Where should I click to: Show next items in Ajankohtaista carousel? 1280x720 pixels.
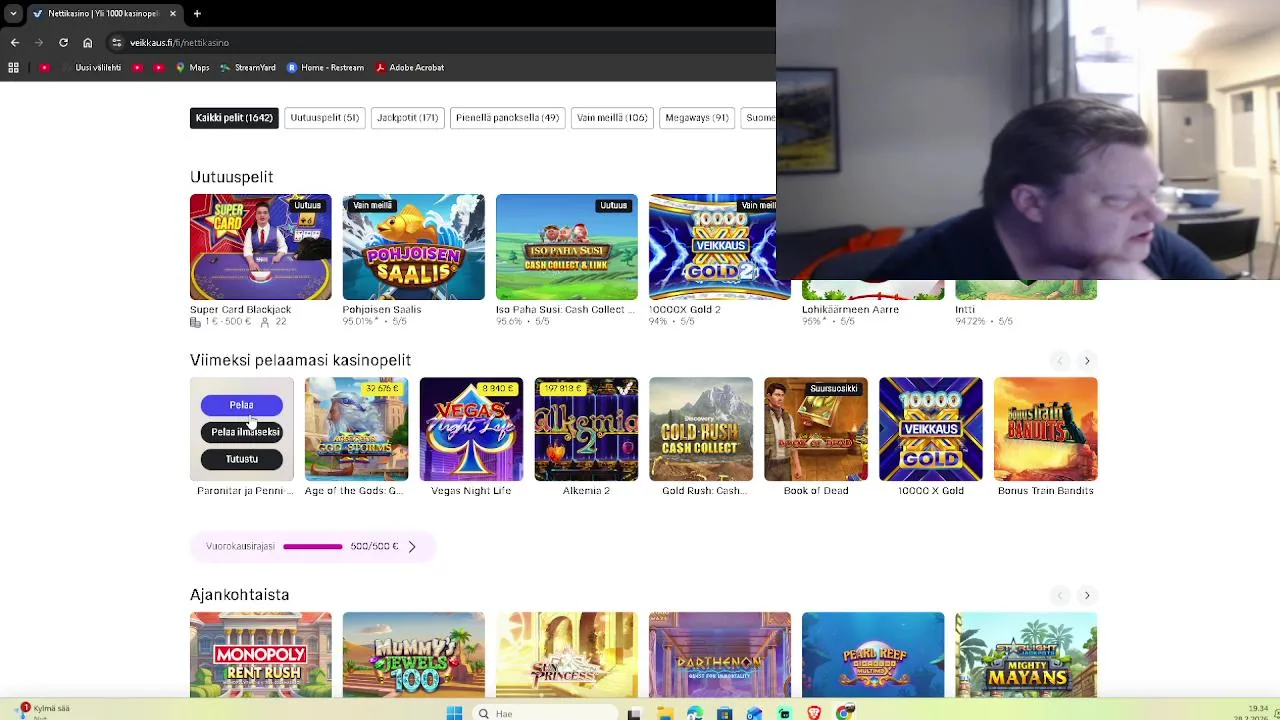1087,595
